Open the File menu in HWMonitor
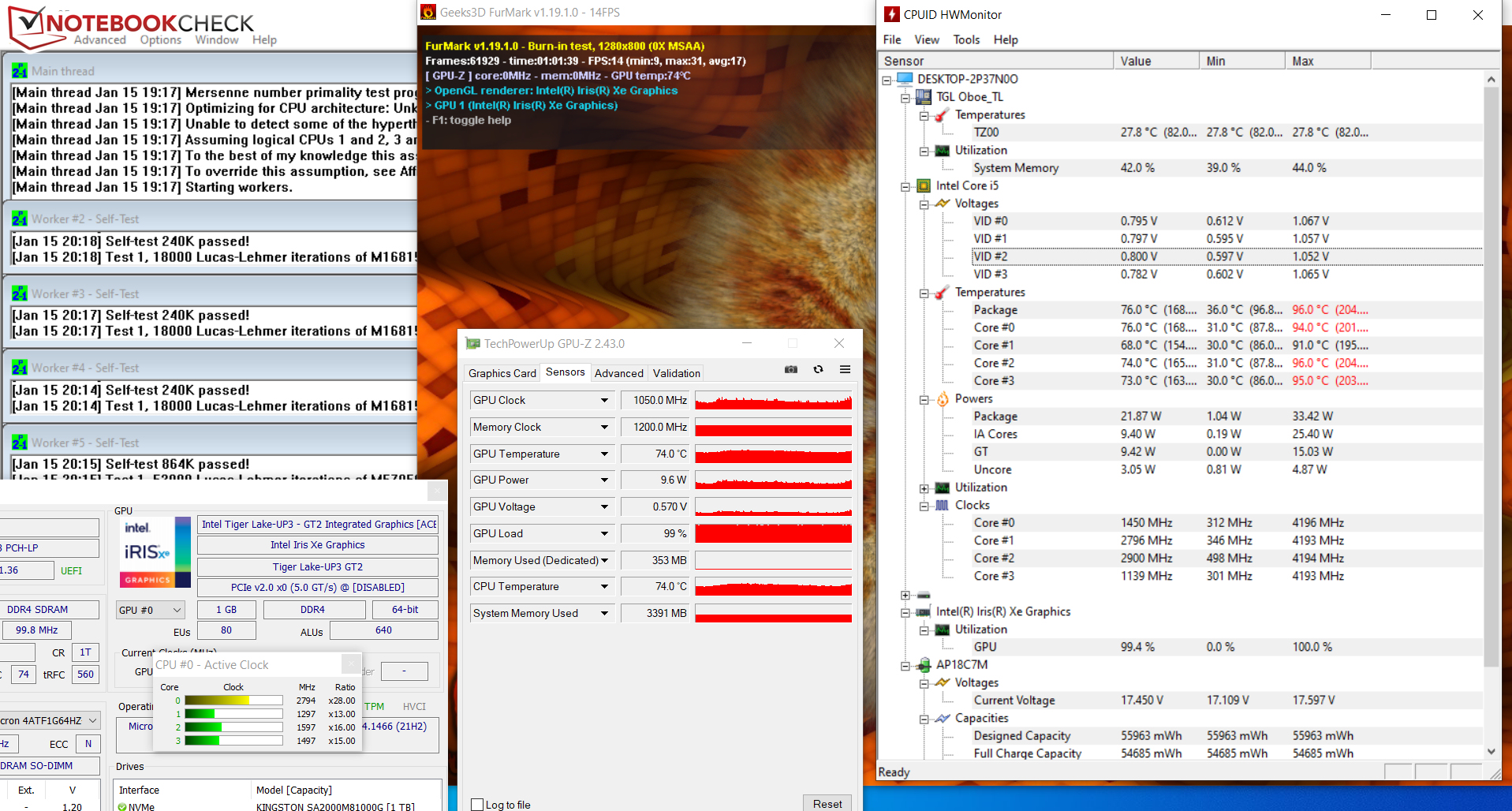This screenshot has height=811, width=1512. (x=892, y=39)
